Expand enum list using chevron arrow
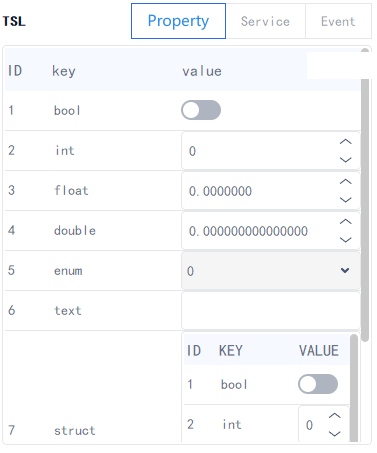 345,270
